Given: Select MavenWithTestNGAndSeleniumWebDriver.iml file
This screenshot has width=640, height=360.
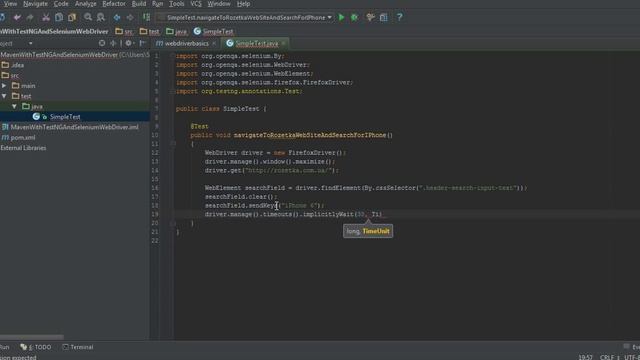Looking at the screenshot, I should point(75,127).
